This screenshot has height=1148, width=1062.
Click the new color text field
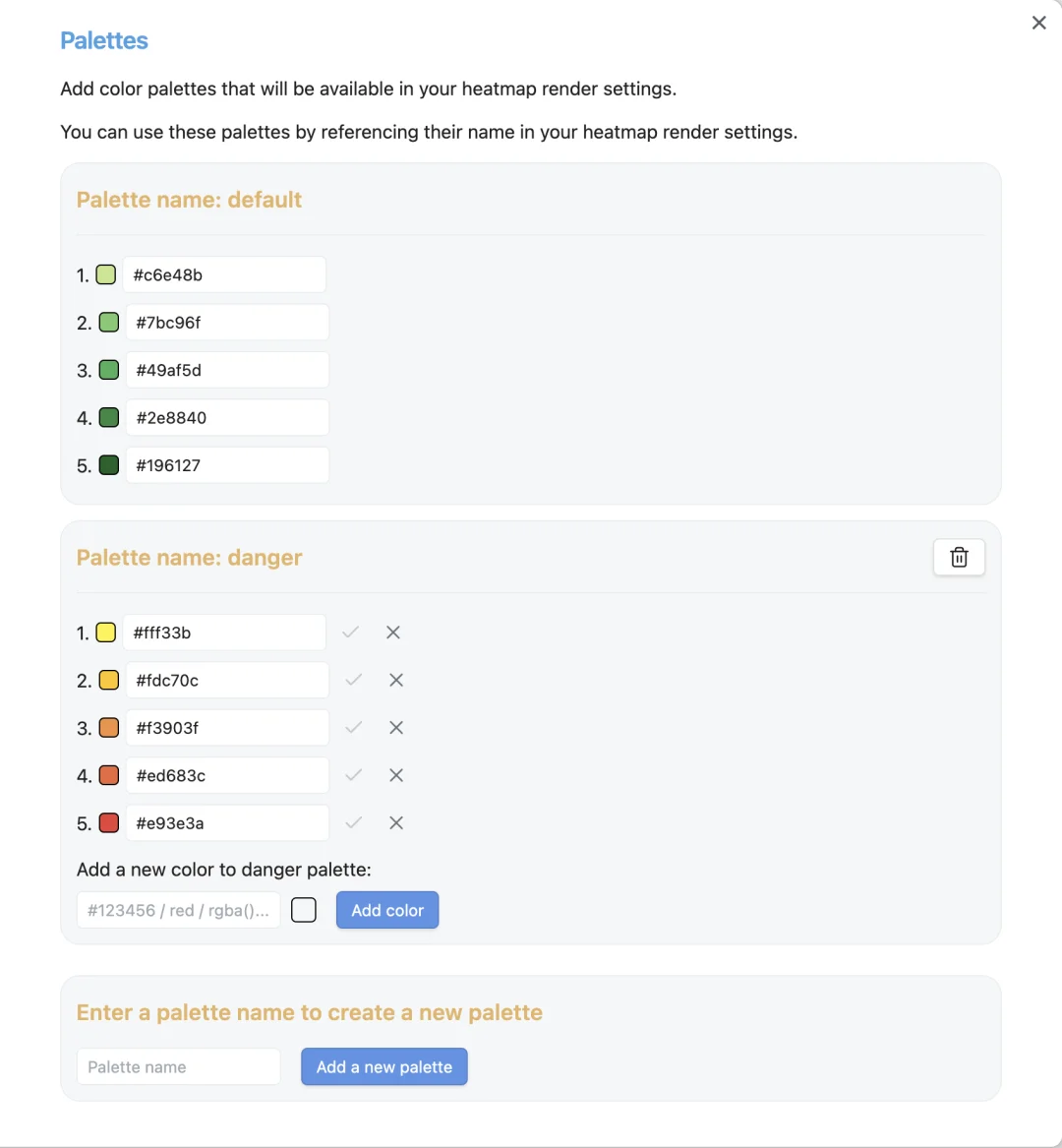[x=178, y=910]
